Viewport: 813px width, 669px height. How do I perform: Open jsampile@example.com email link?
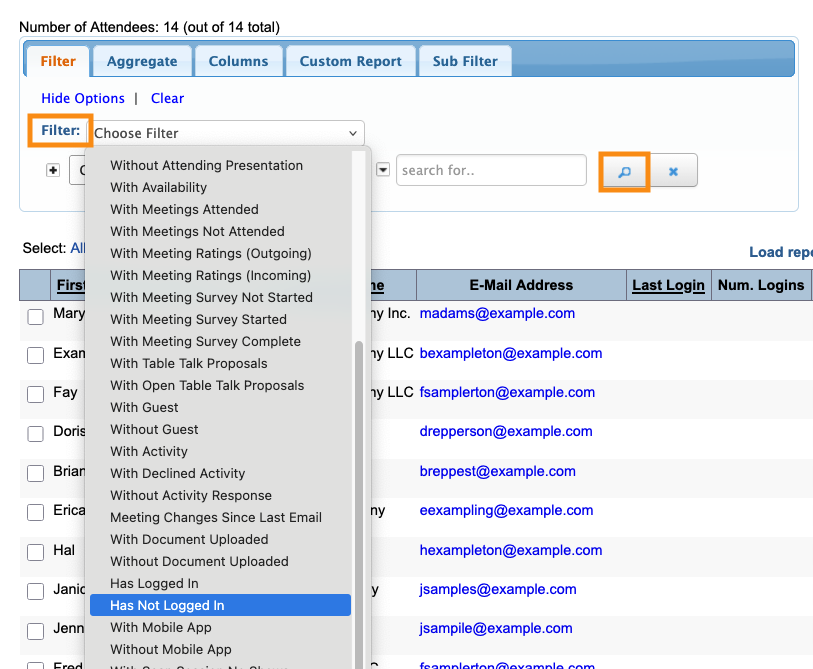(496, 628)
